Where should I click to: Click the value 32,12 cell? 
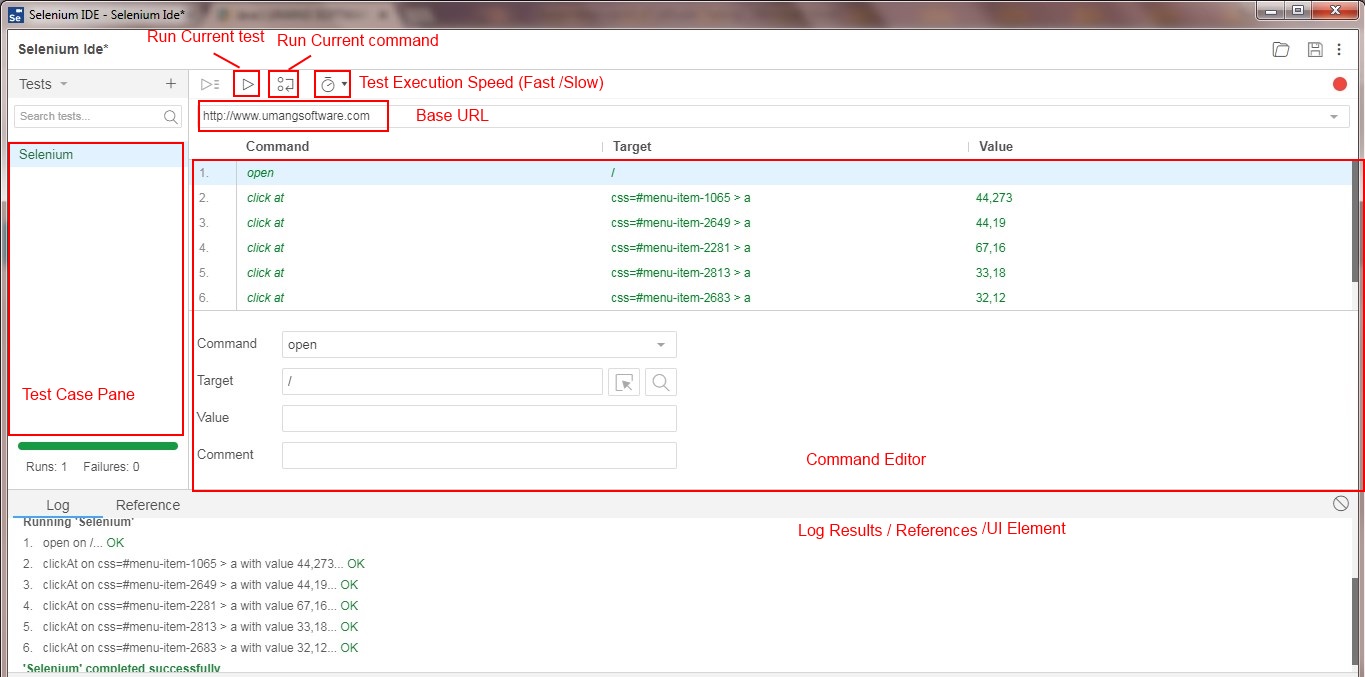tap(991, 298)
